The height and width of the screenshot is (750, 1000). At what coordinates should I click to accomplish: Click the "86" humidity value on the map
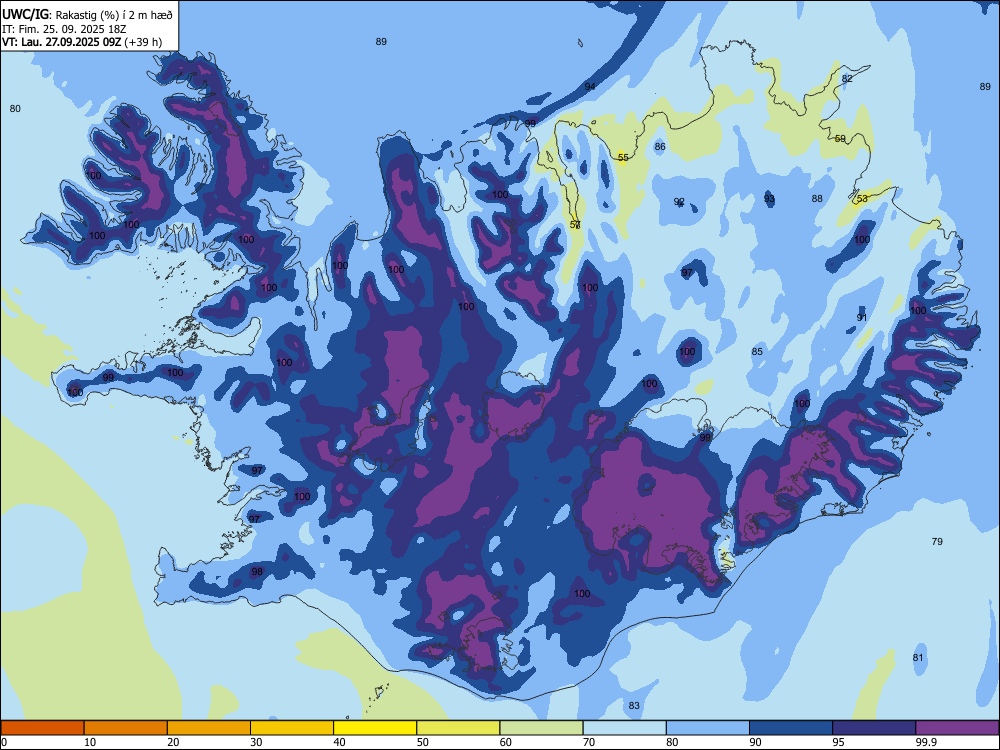pos(660,147)
